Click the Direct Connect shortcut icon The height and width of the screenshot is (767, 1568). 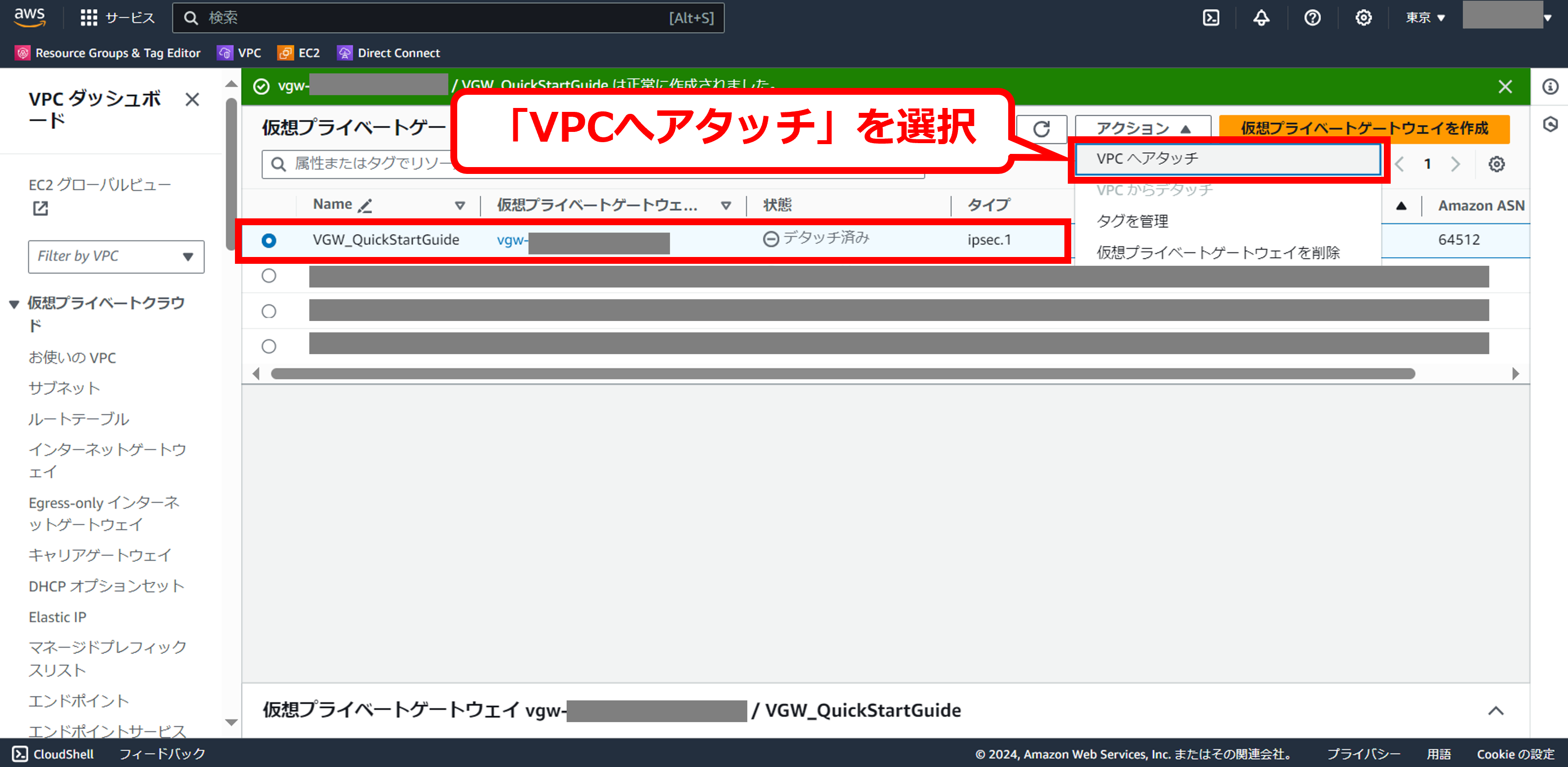[345, 53]
